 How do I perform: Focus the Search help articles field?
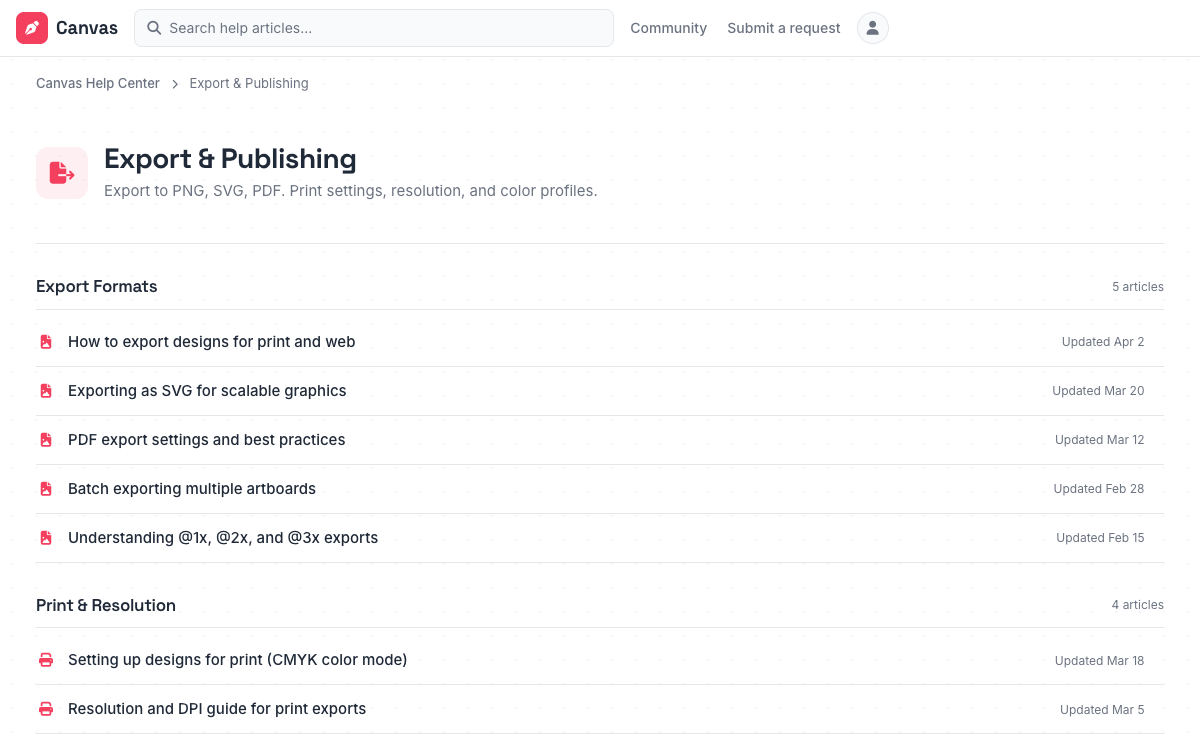click(374, 28)
